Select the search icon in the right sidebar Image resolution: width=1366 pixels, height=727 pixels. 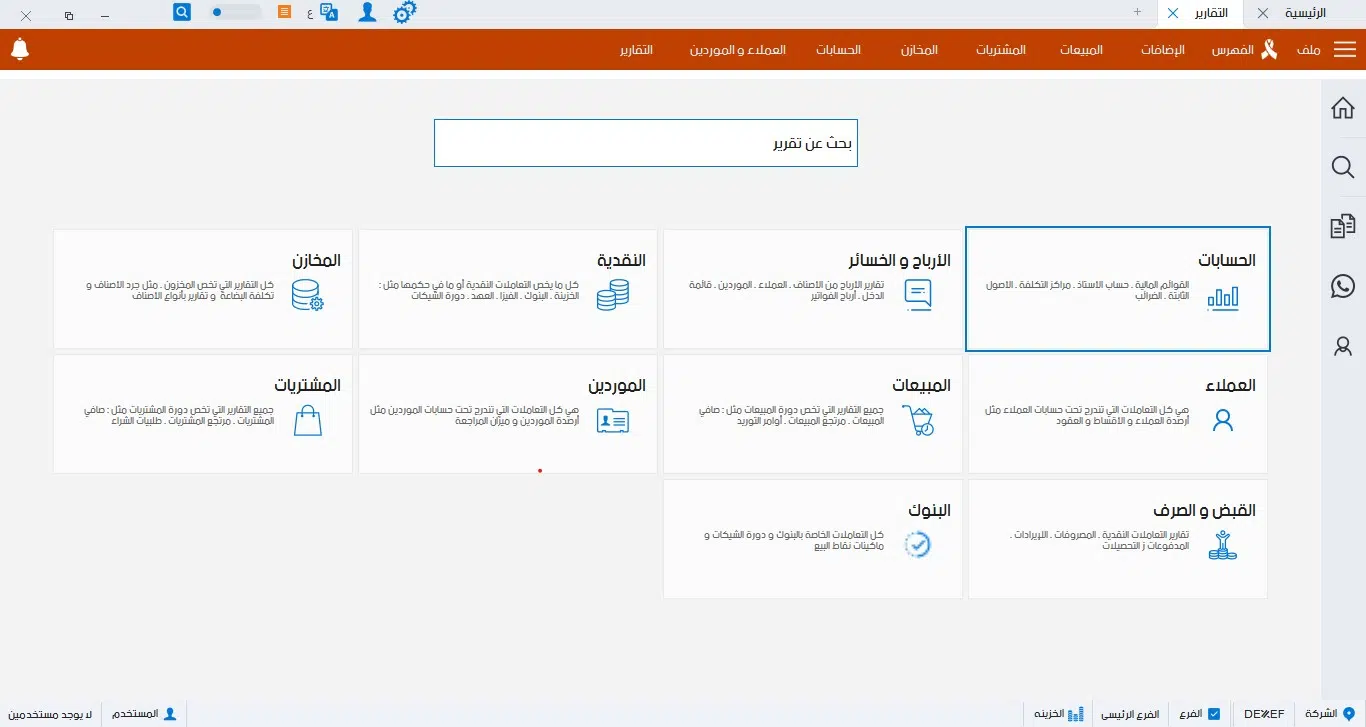(x=1342, y=167)
